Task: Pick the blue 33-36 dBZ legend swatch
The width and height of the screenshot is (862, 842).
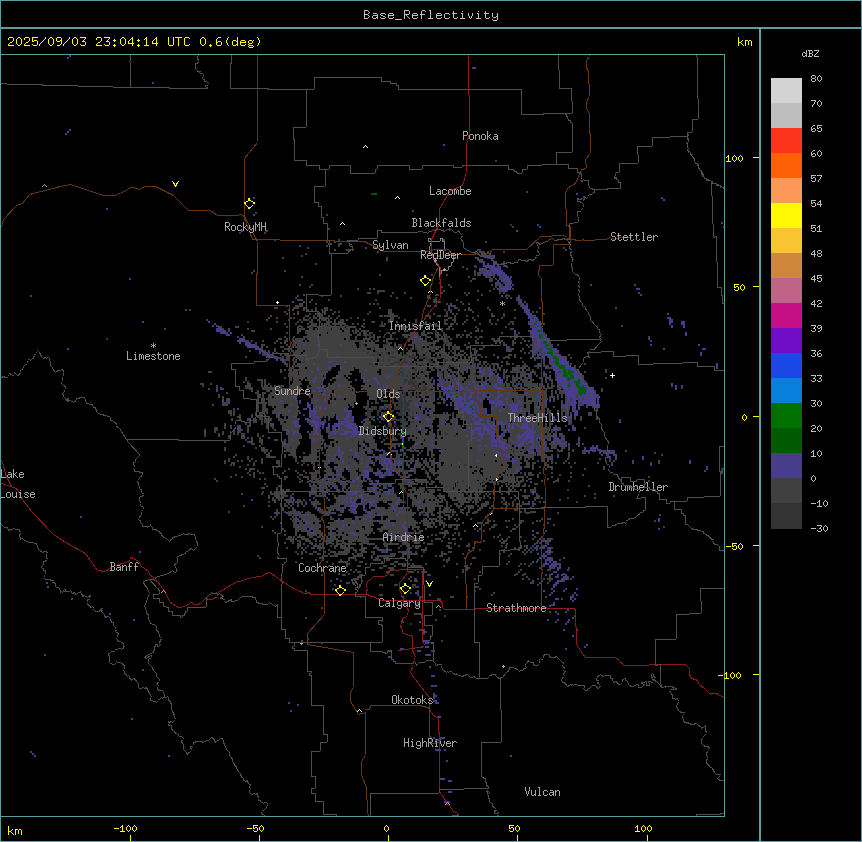Action: click(x=786, y=365)
